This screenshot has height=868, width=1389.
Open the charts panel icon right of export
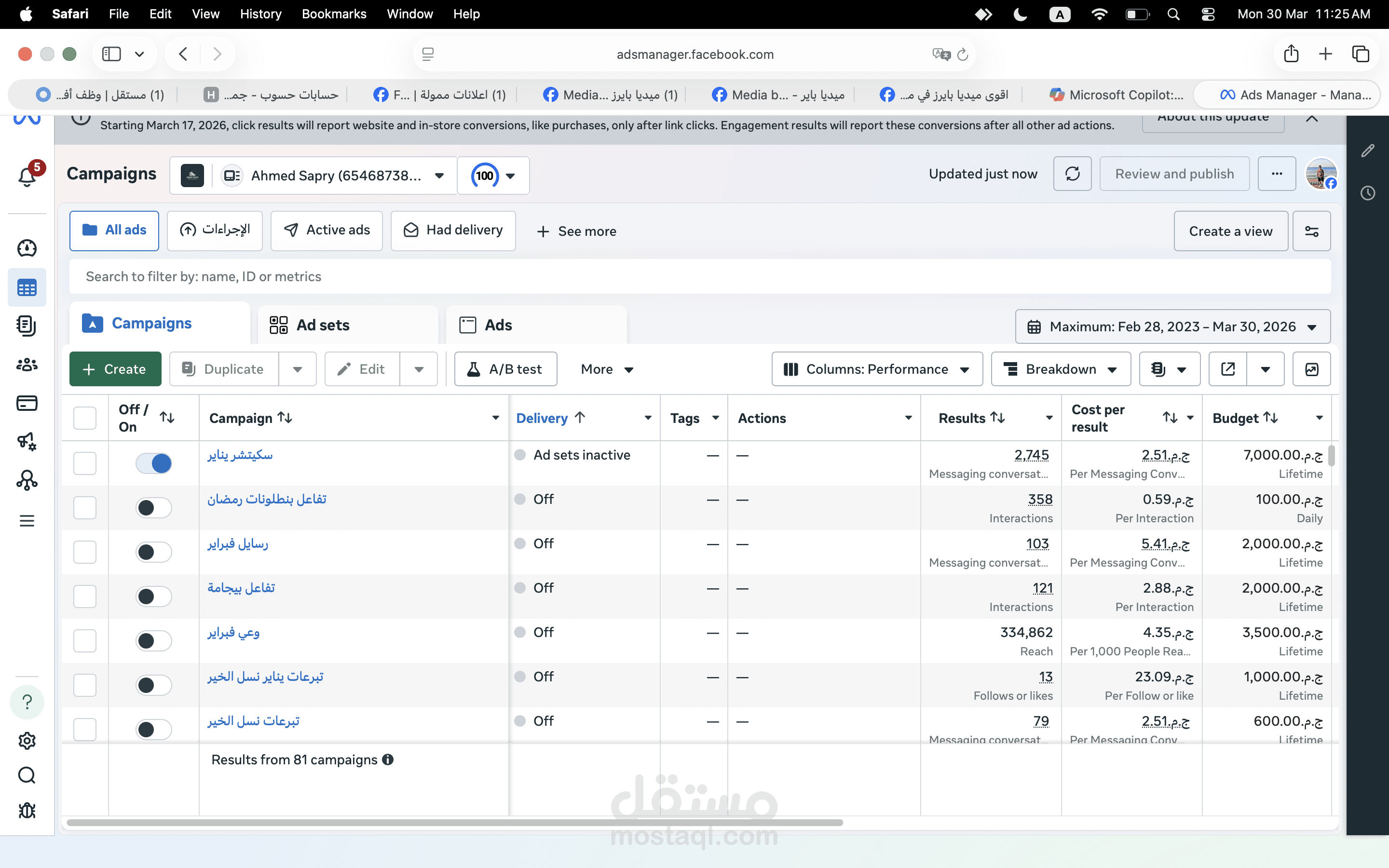coord(1311,369)
